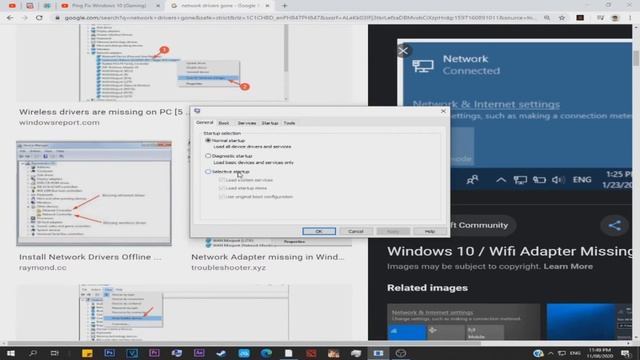Bookmark this page with star icon

tap(562, 18)
